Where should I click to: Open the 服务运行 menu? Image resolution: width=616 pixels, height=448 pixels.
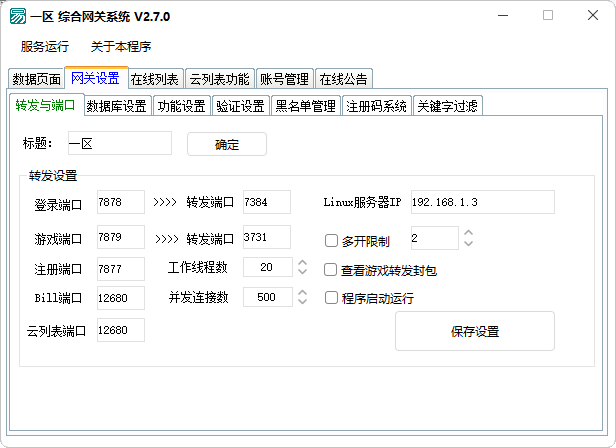pyautogui.click(x=45, y=46)
